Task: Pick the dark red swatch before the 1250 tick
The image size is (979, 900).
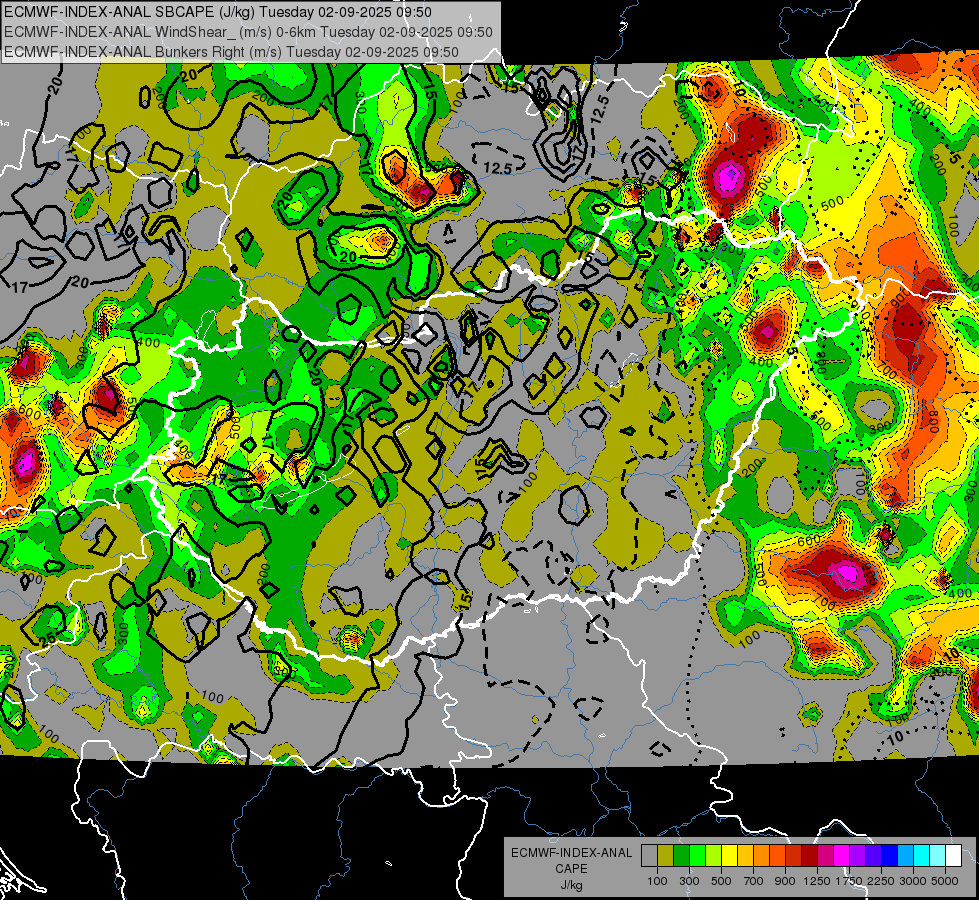Action: click(x=809, y=855)
